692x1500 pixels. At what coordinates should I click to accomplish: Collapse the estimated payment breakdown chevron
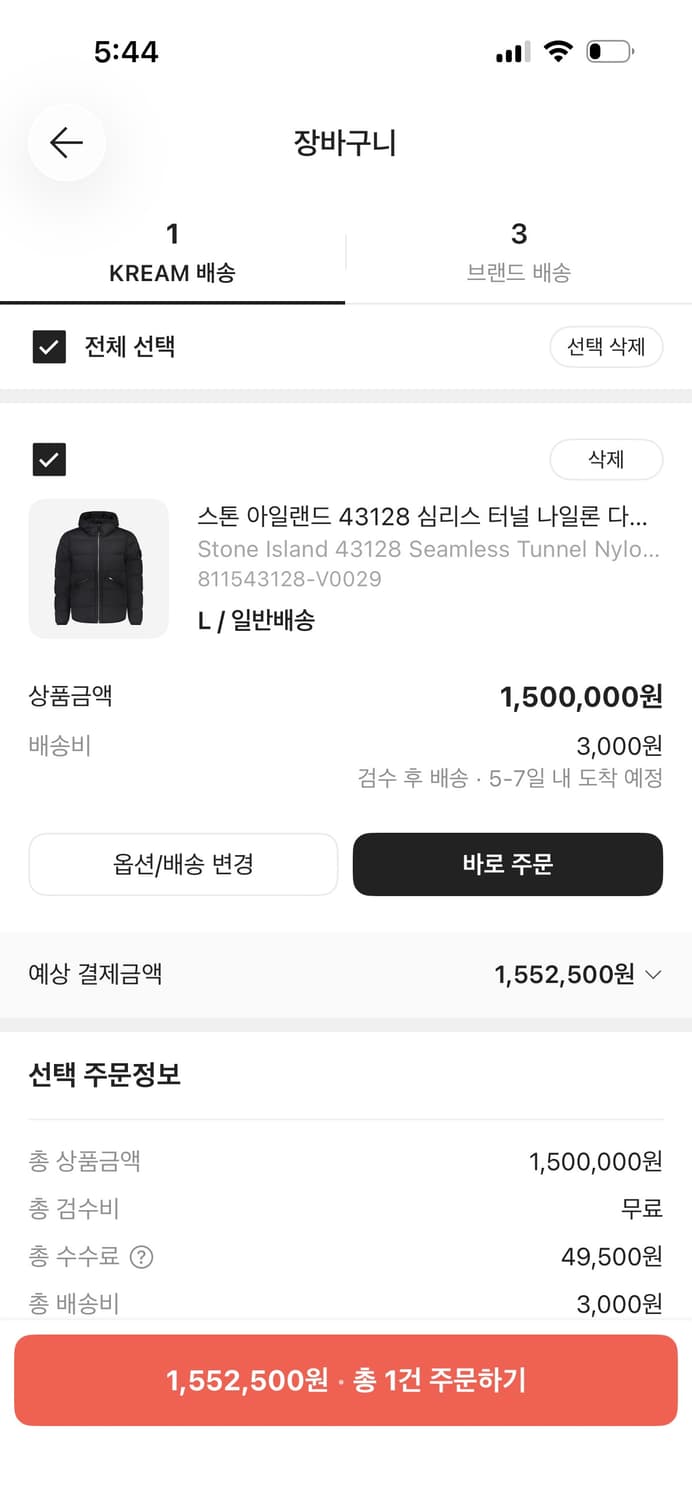click(653, 973)
